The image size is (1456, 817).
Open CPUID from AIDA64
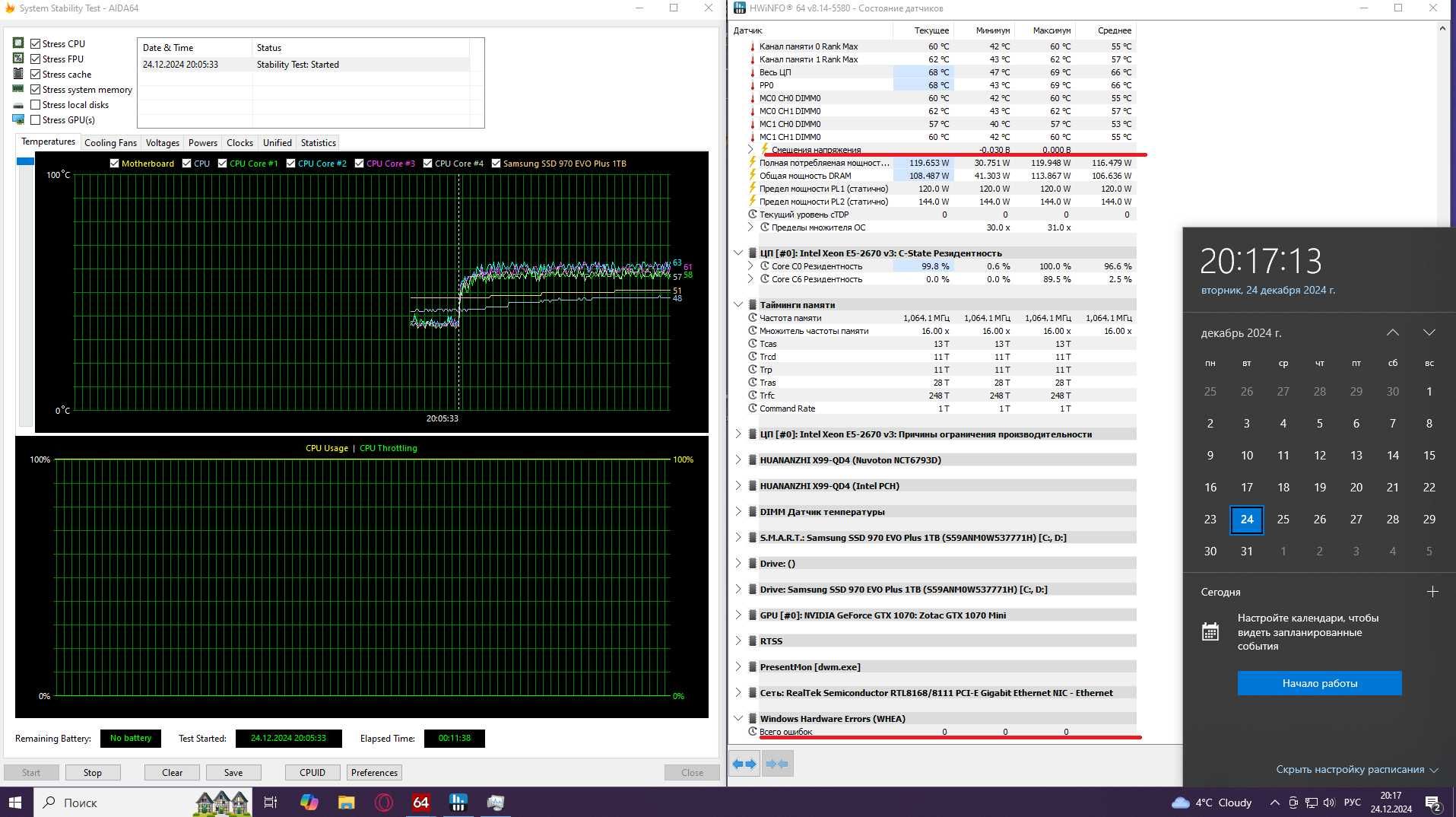click(x=312, y=772)
